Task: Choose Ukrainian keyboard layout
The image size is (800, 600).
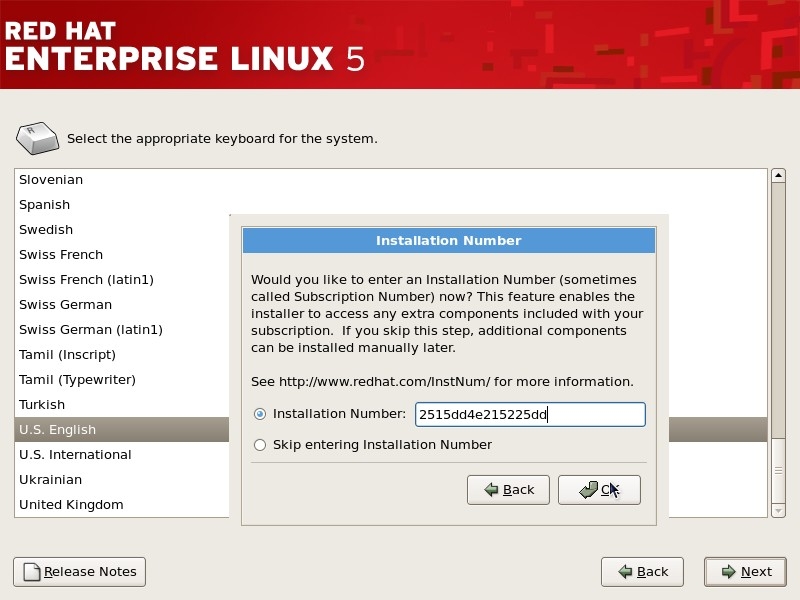Action: [x=122, y=480]
